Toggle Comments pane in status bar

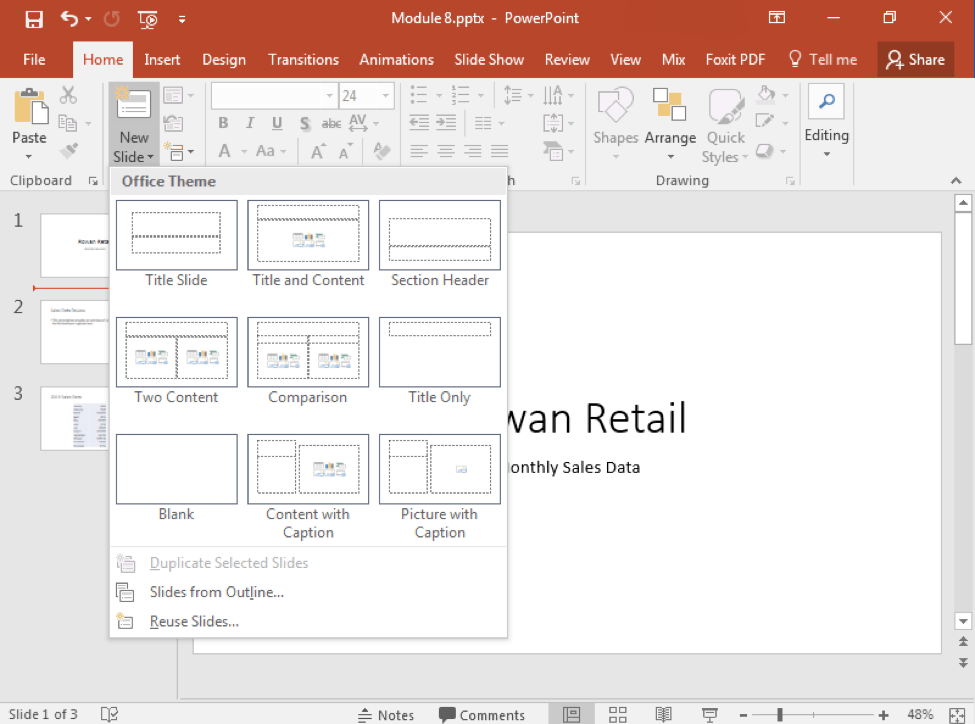pos(482,715)
